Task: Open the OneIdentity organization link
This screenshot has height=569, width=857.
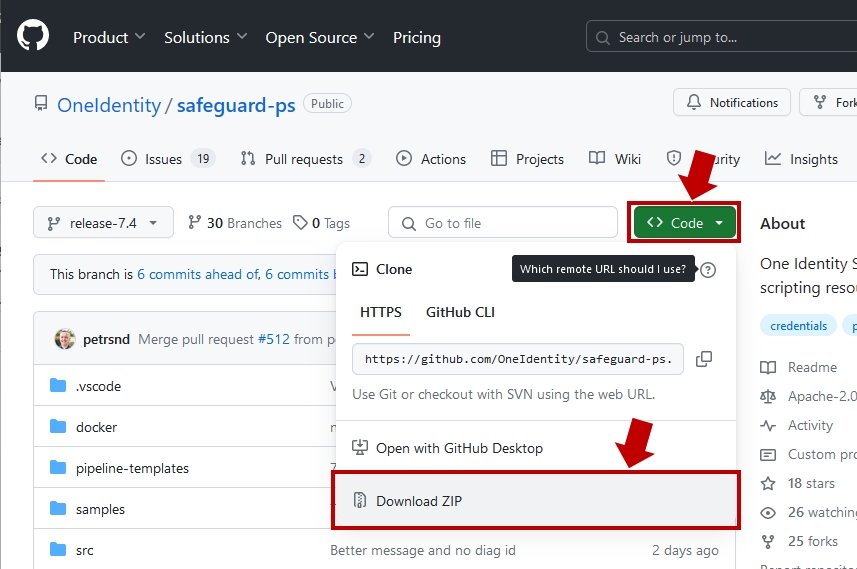Action: click(x=109, y=104)
